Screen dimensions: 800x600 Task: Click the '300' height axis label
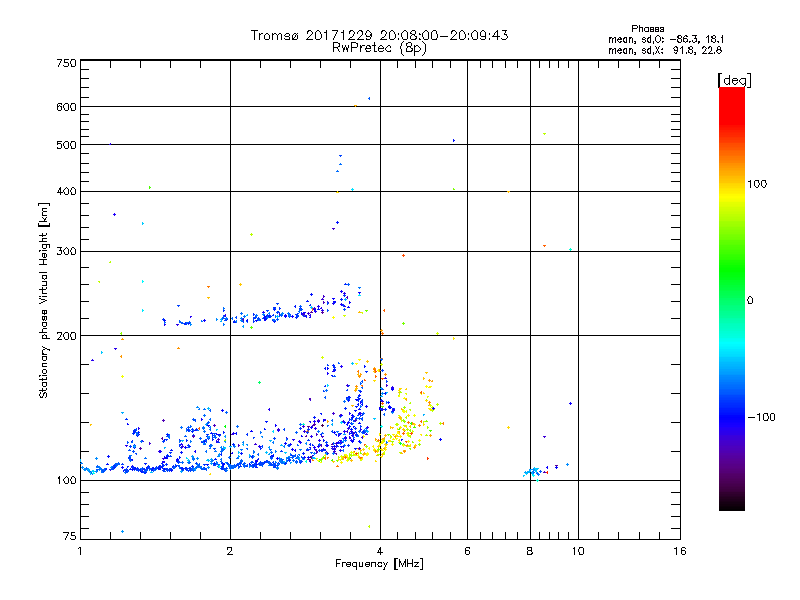(66, 252)
